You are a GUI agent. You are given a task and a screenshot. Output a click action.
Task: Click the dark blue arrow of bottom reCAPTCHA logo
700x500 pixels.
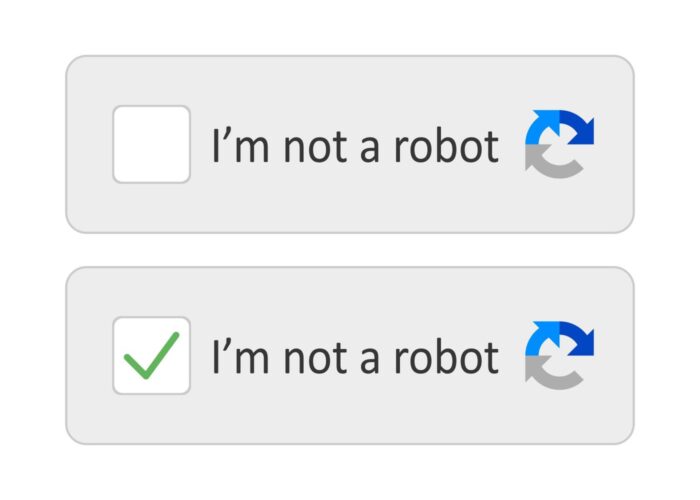tap(578, 338)
